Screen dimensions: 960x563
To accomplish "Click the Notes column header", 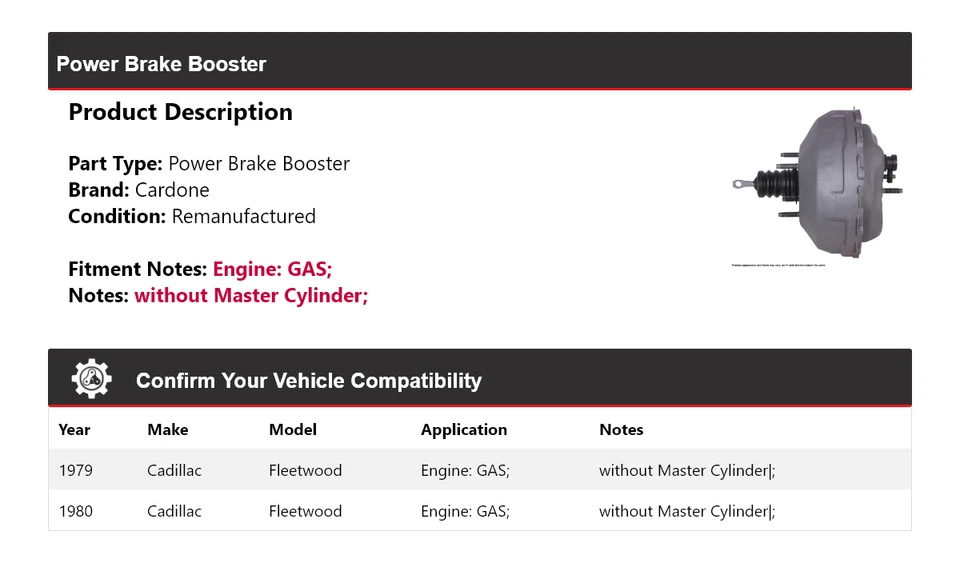I will [x=621, y=429].
